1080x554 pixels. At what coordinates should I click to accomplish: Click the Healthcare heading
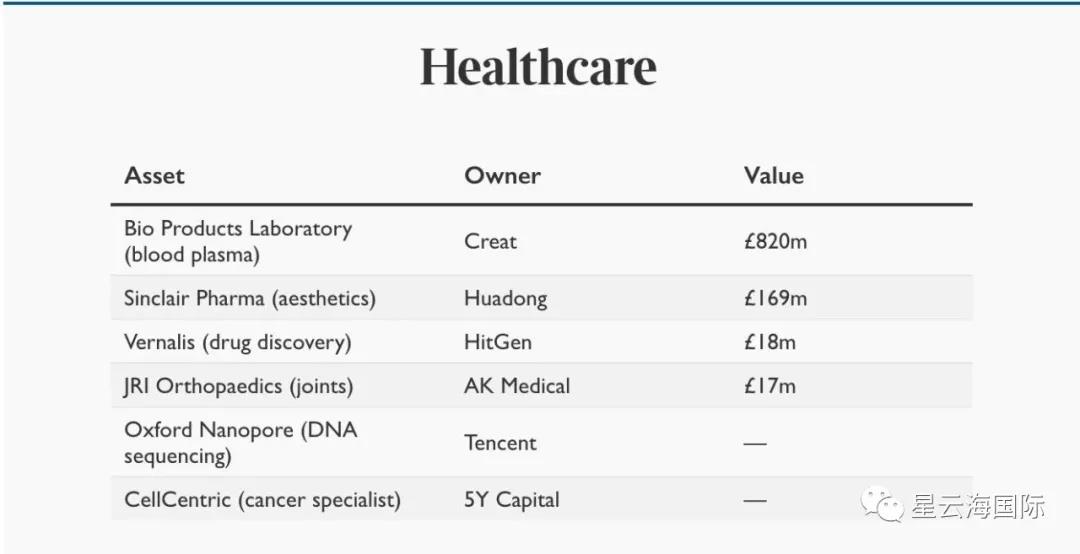coord(538,67)
